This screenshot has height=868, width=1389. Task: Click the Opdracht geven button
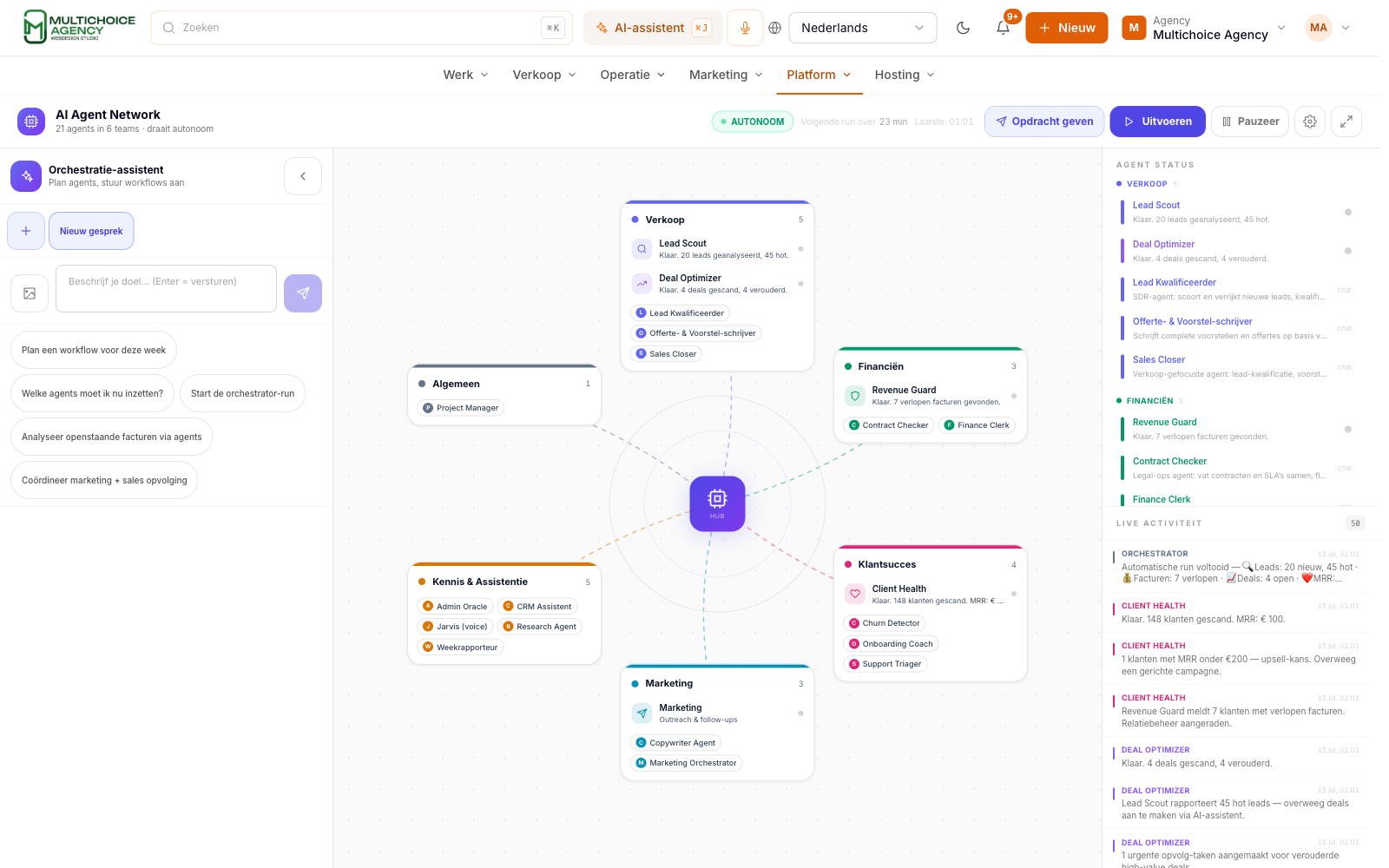point(1044,122)
